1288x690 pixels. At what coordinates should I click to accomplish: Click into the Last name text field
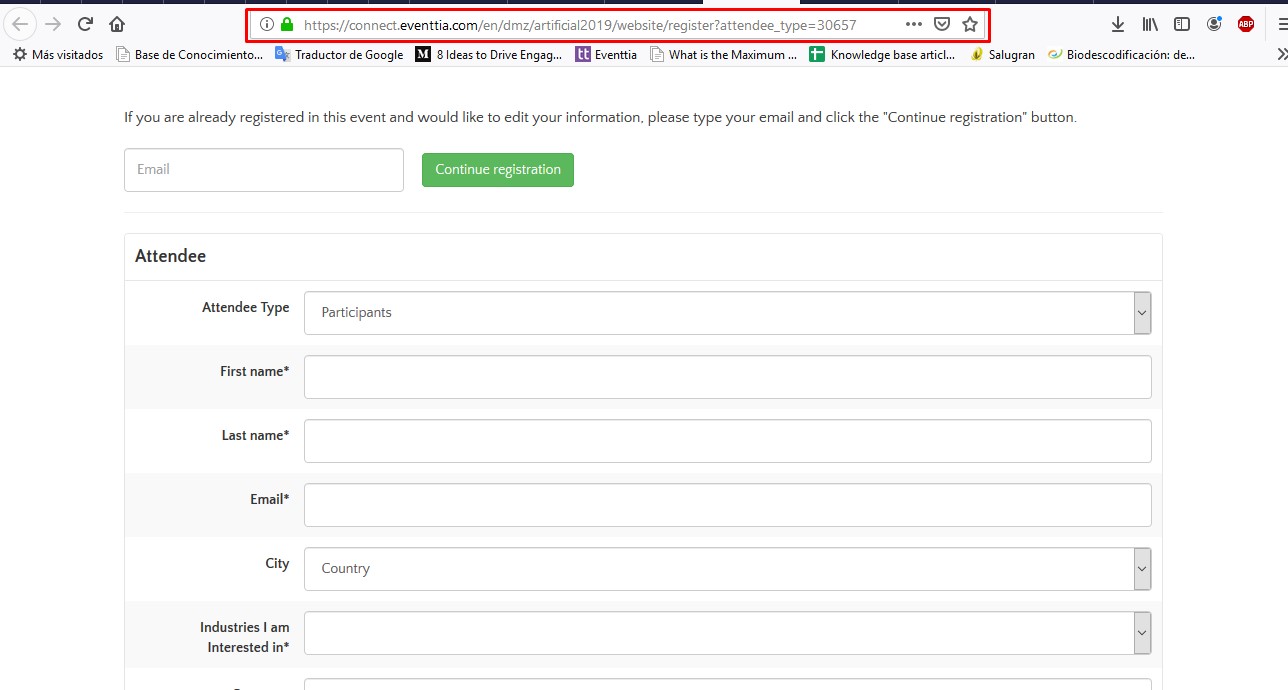727,441
